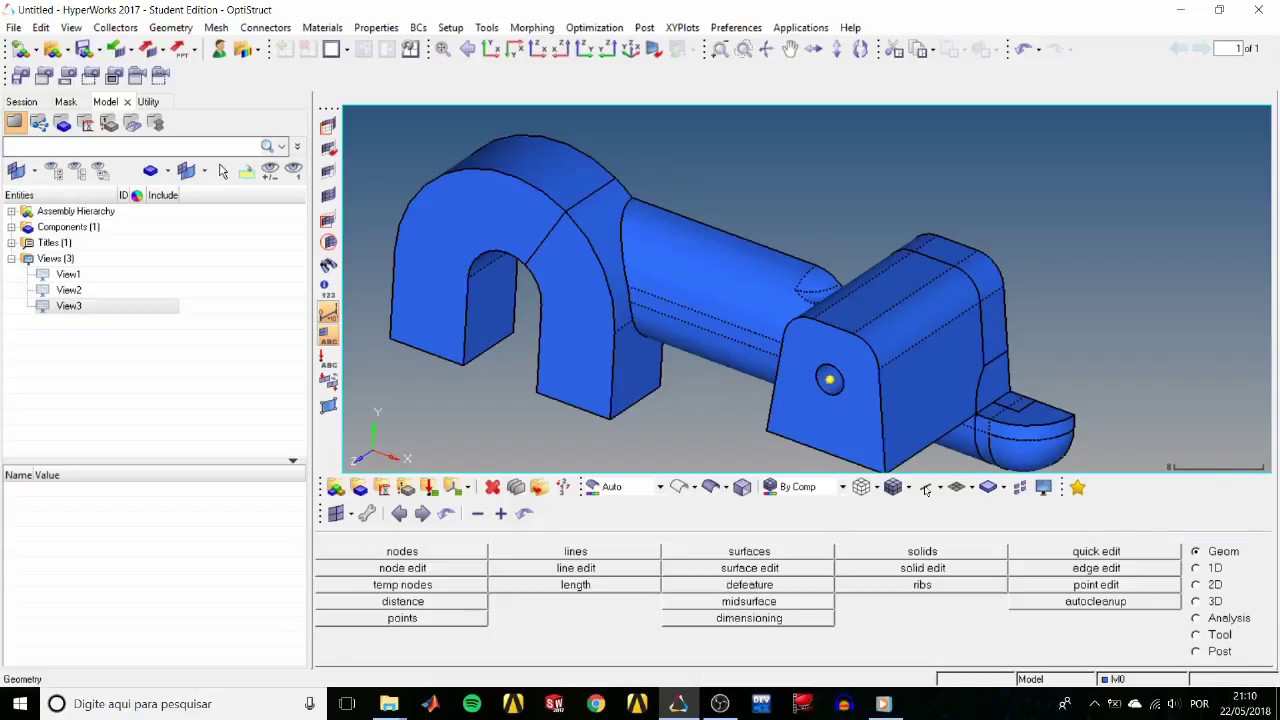
Task: Open the By Comp color mode dropdown
Action: pos(842,487)
